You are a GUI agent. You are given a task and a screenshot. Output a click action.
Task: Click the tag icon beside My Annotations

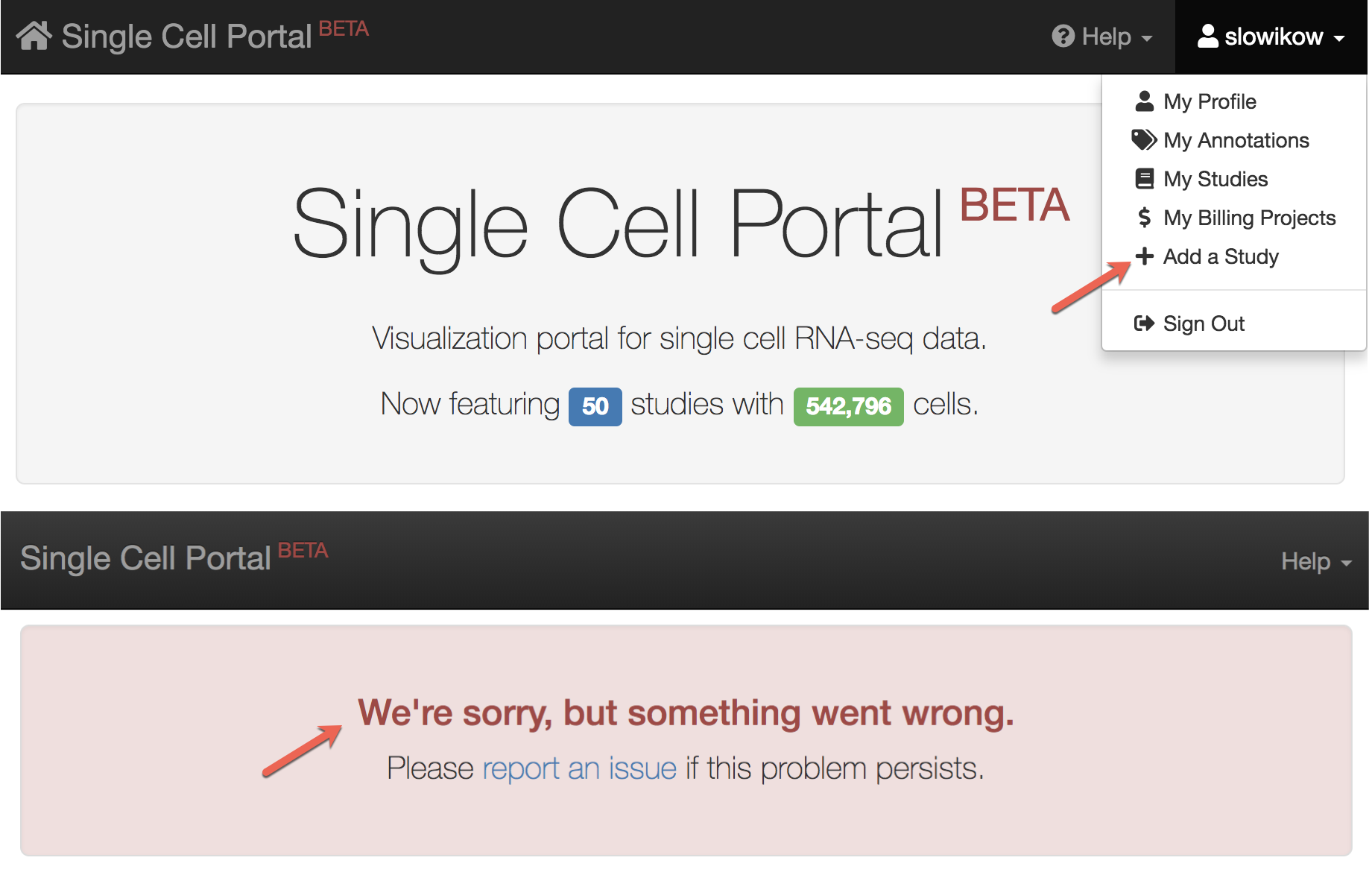point(1142,139)
